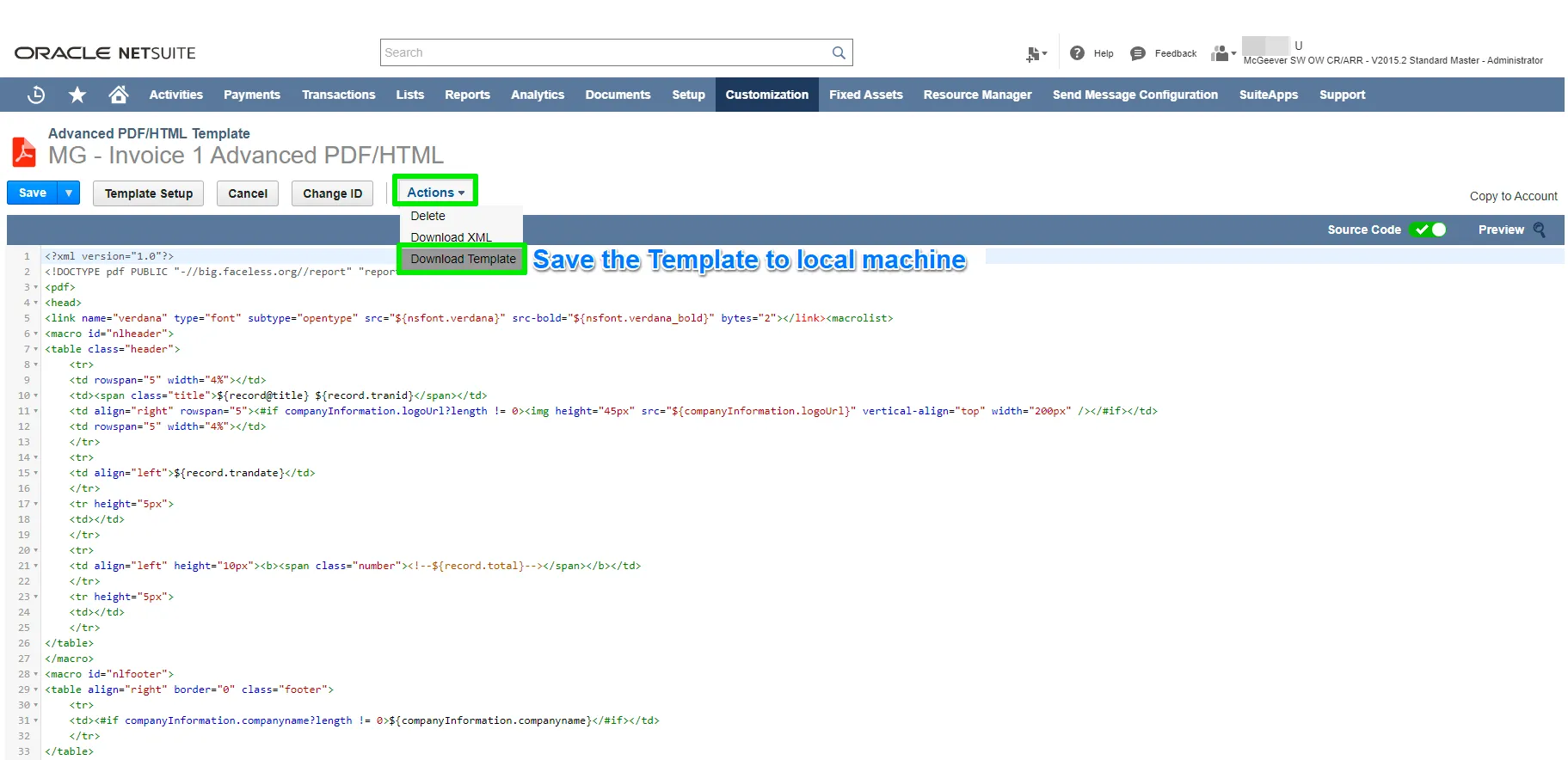
Task: Open Send Message Configuration menu
Action: (1135, 95)
